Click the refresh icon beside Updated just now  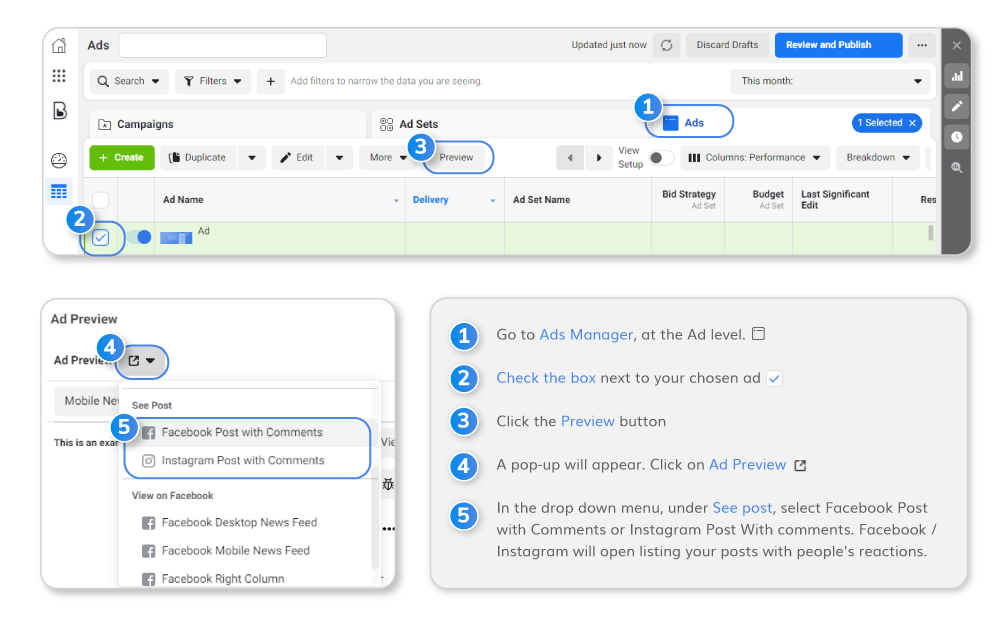pos(666,45)
